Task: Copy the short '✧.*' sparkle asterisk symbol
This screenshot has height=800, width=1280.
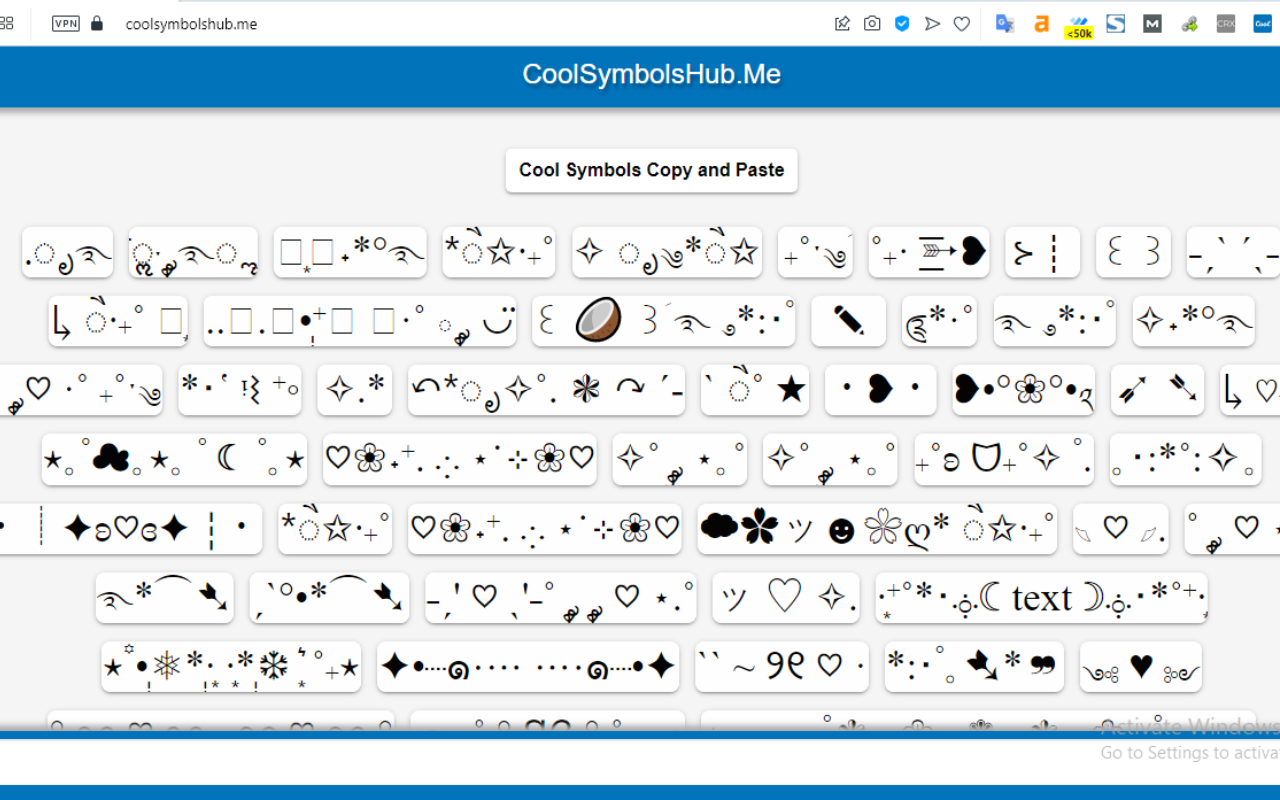Action: (x=354, y=390)
